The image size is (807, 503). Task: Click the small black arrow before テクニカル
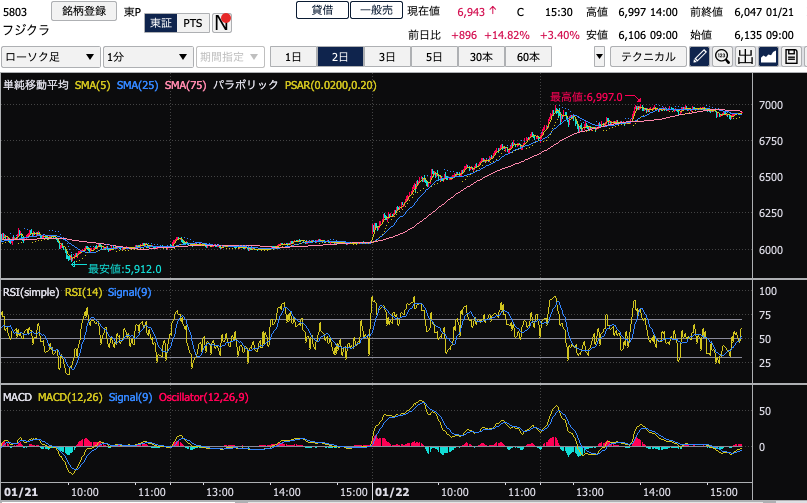[600, 57]
